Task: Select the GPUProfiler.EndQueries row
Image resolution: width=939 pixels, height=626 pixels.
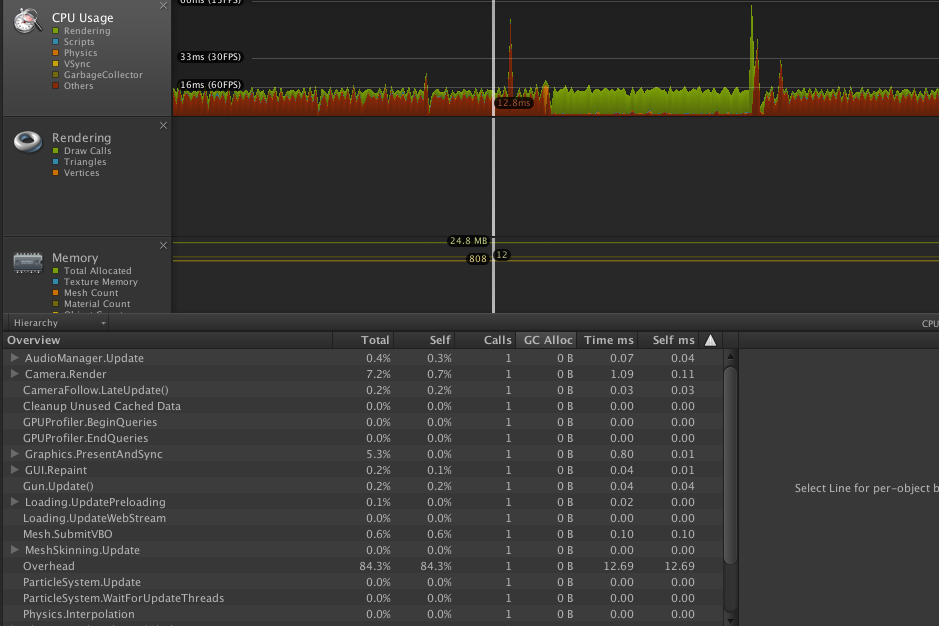Action: coord(364,438)
